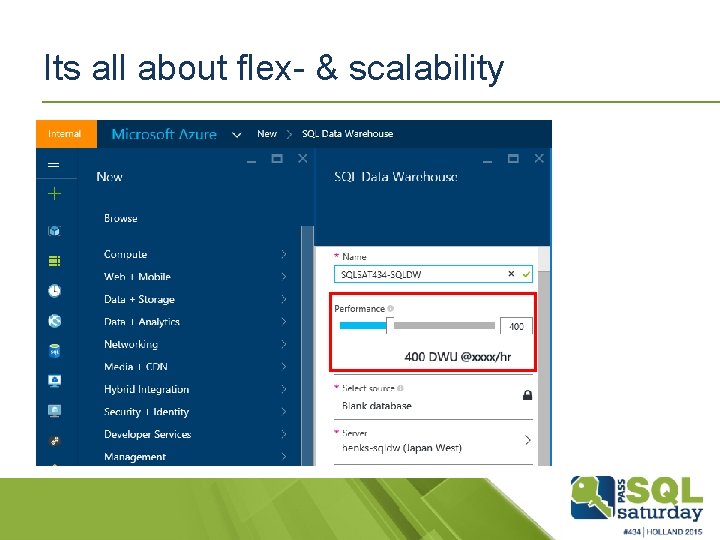Expand the Web + Mobile category

click(195, 276)
